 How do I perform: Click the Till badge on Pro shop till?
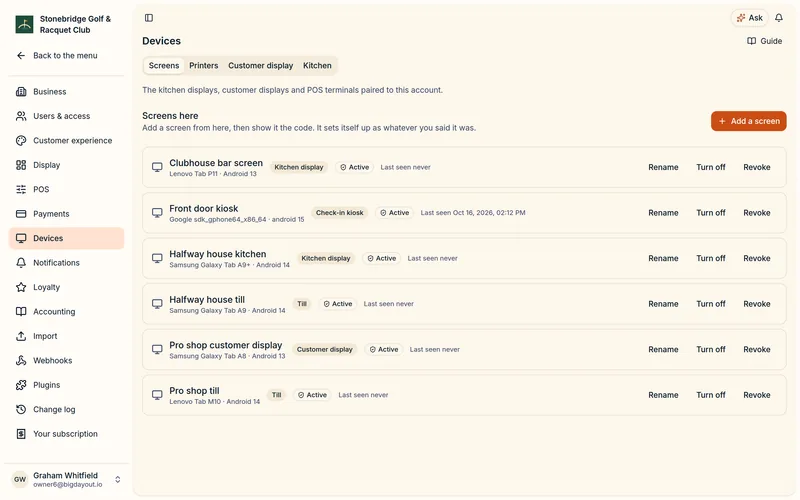[277, 395]
